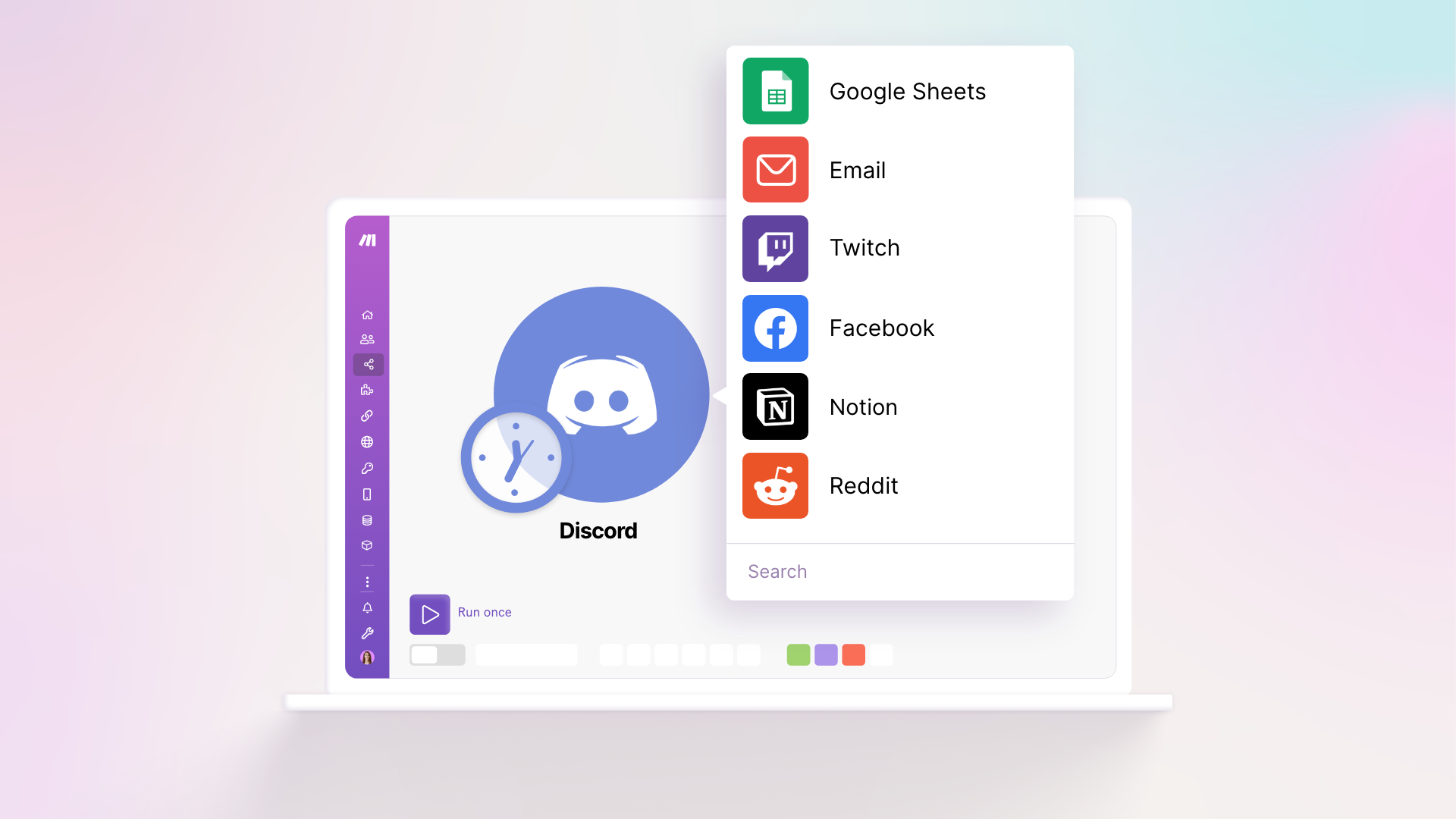Click the user profile avatar icon
Screen dimensions: 1456x819
click(x=367, y=656)
